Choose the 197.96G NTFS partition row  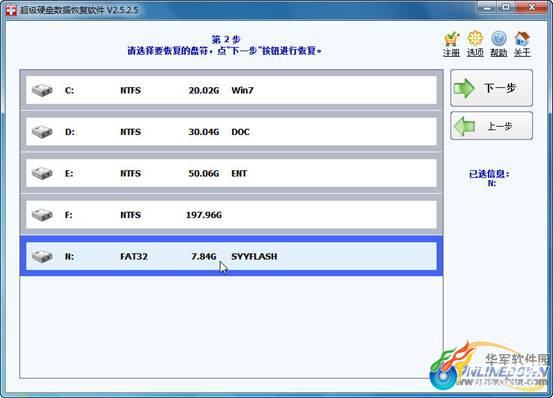[x=231, y=215]
